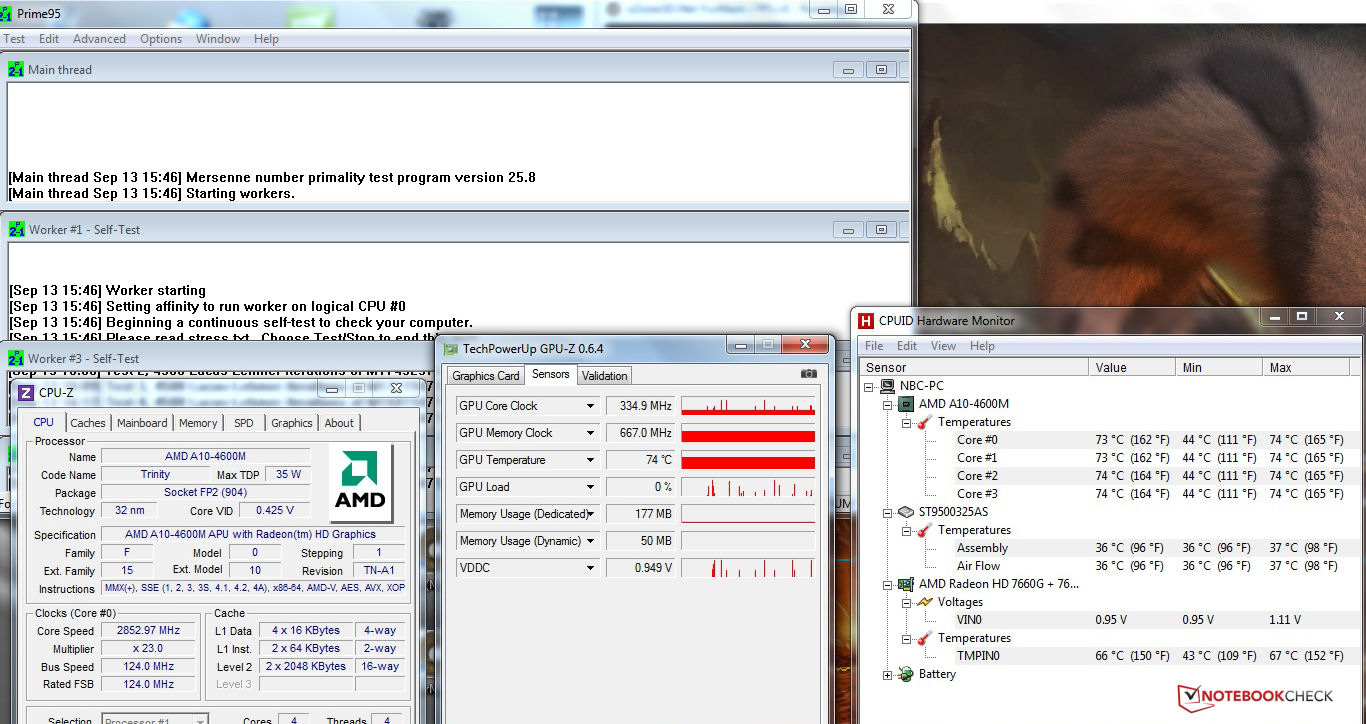Click the Main thread window icon

pyautogui.click(x=16, y=70)
